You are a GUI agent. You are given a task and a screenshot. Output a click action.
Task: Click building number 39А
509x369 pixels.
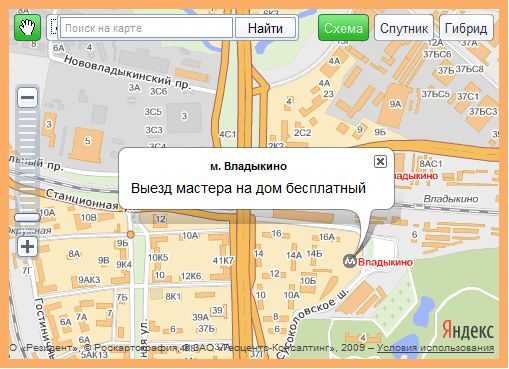click(x=201, y=317)
